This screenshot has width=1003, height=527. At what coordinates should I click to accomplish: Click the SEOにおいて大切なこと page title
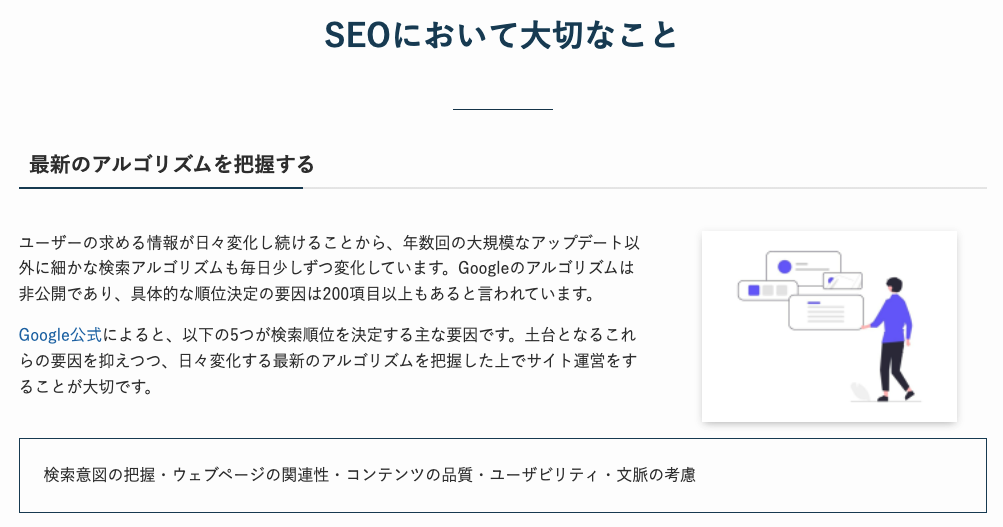[x=501, y=36]
